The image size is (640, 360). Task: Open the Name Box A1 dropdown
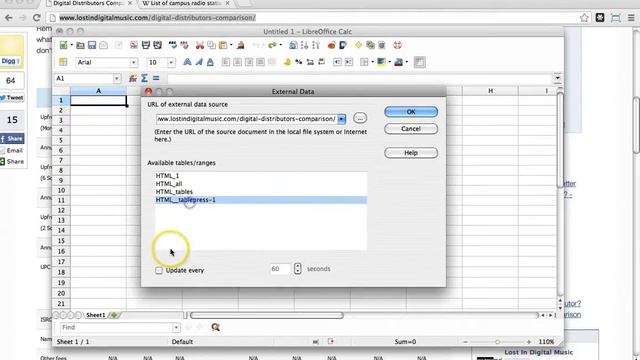(x=116, y=78)
